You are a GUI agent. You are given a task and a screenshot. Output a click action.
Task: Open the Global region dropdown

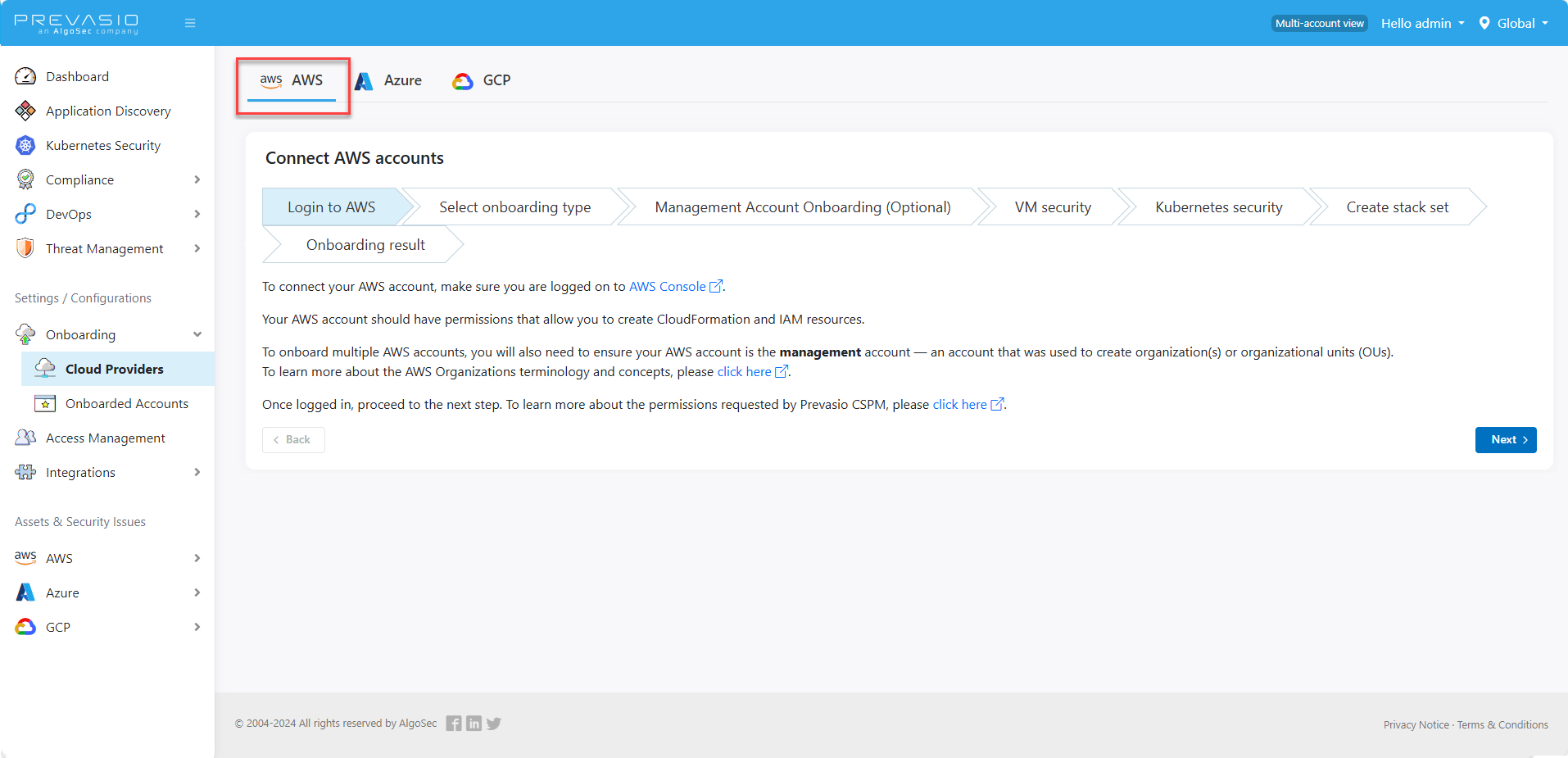point(1514,23)
